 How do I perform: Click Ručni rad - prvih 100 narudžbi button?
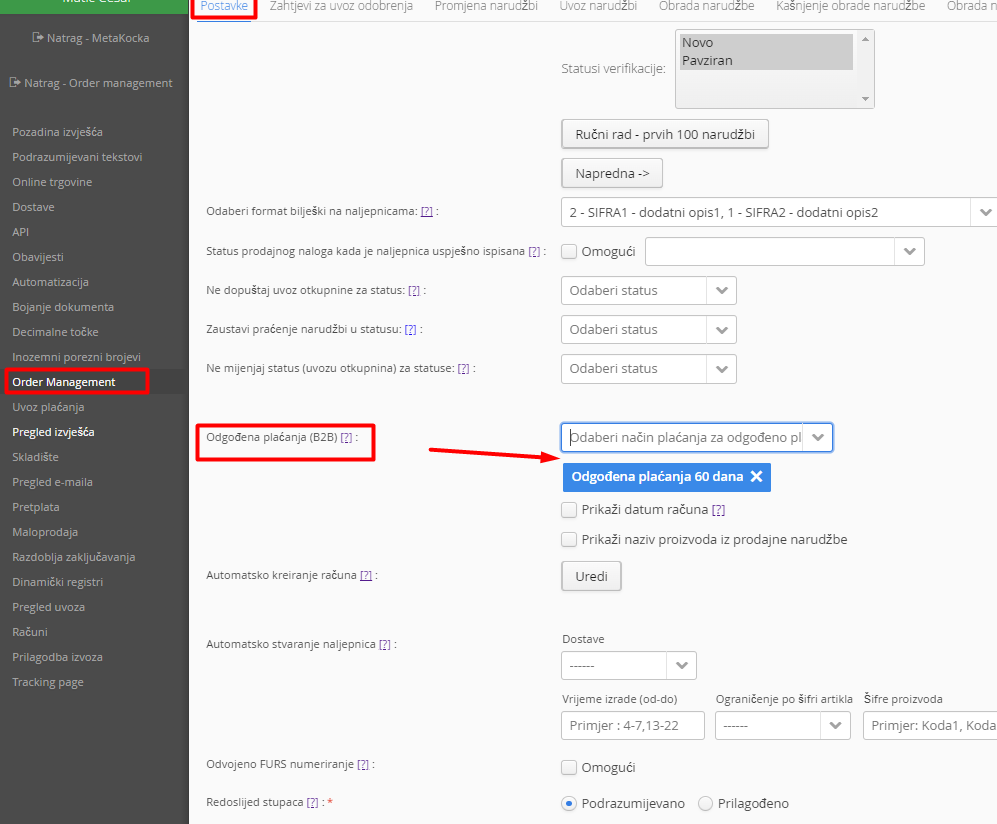pos(665,134)
